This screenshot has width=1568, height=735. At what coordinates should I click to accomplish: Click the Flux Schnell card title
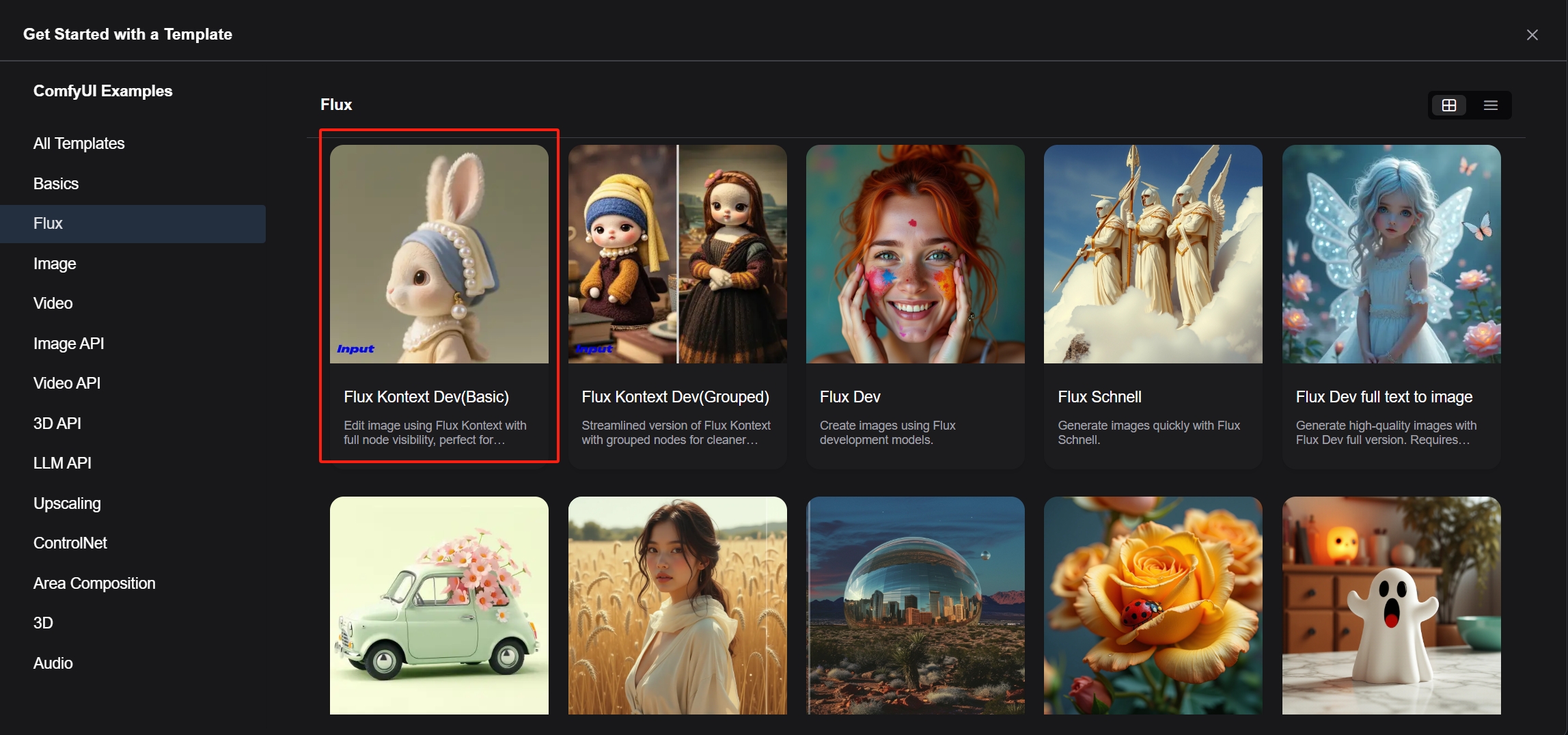(1099, 397)
